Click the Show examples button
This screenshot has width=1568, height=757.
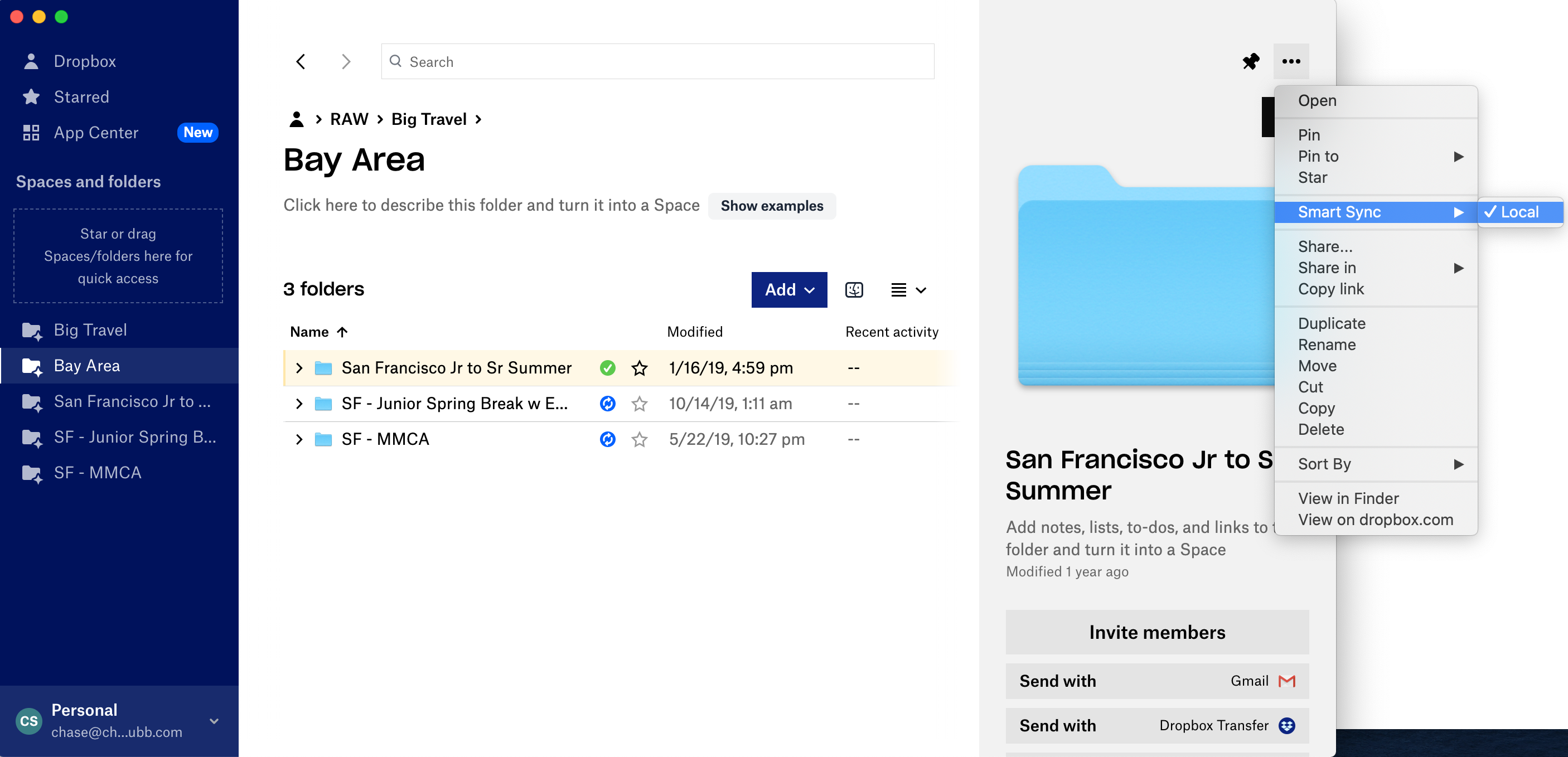(x=771, y=206)
